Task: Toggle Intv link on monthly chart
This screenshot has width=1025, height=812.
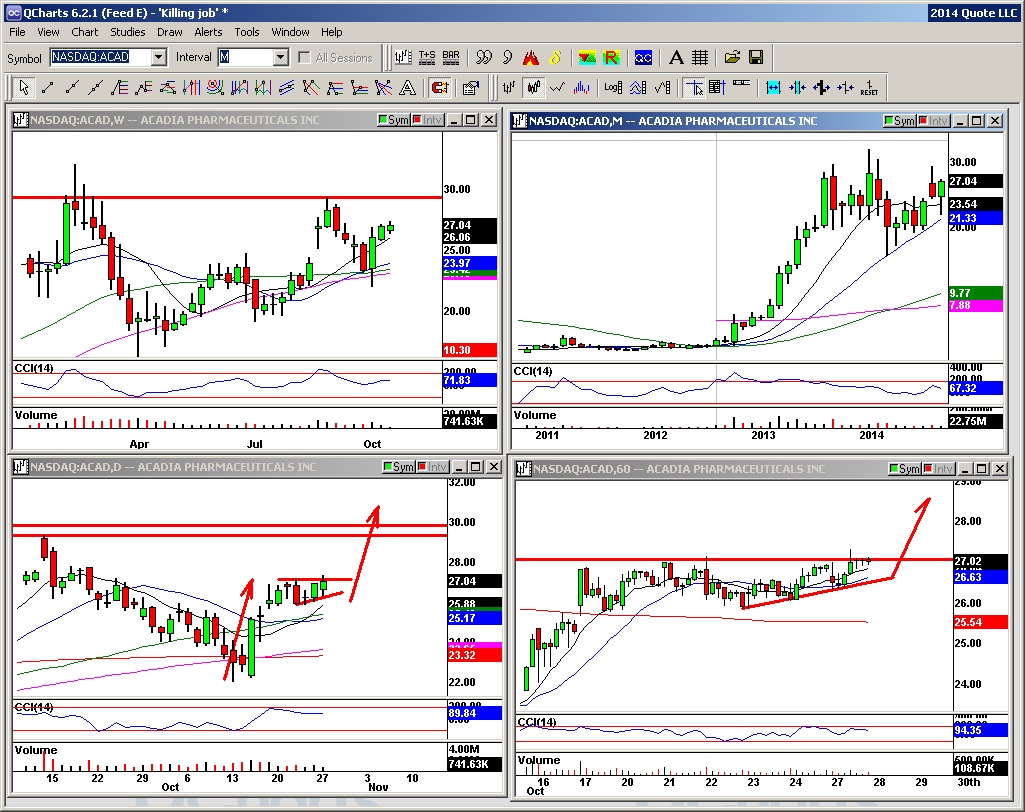Action: (933, 121)
